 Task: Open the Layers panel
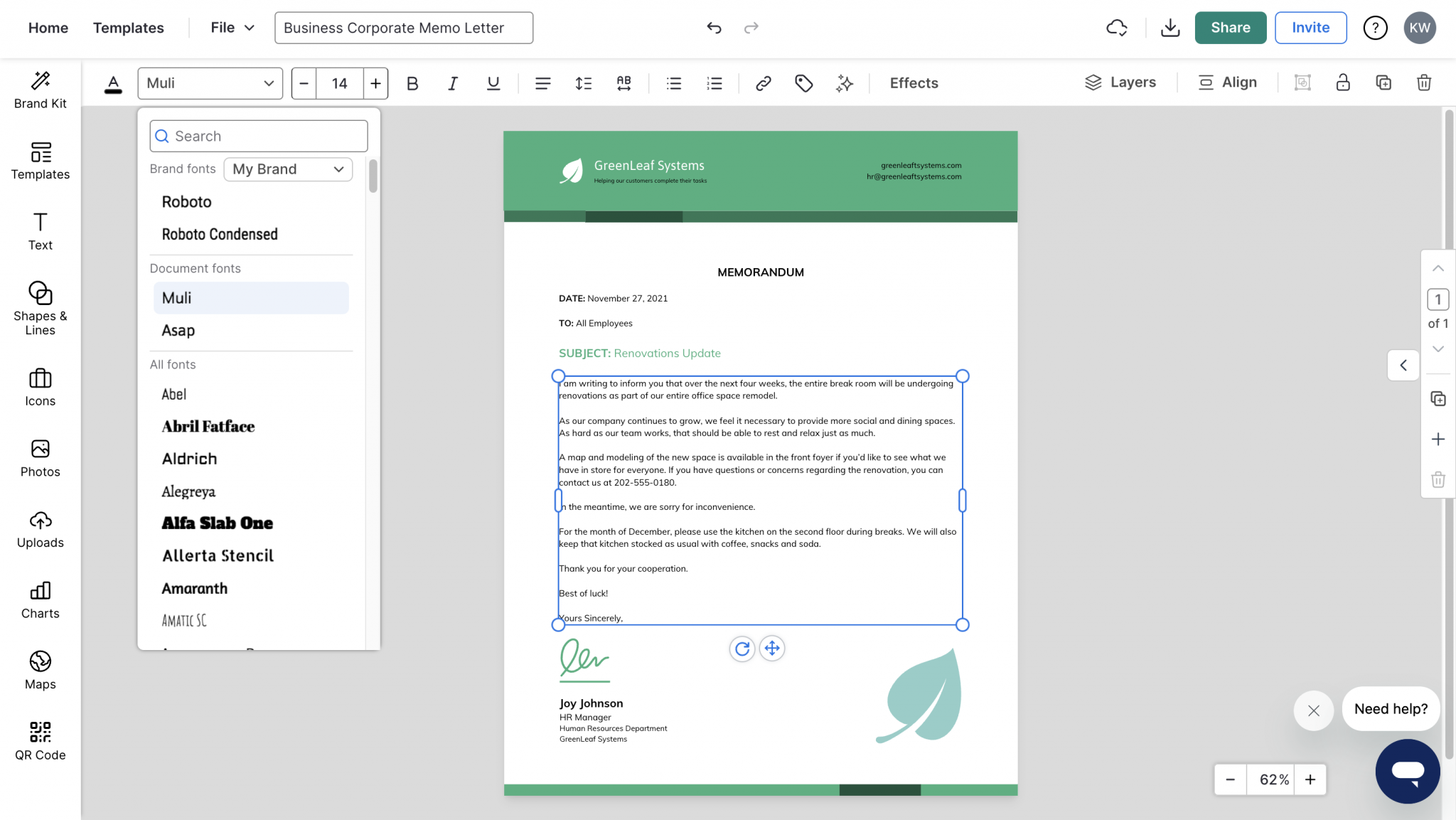click(1120, 82)
